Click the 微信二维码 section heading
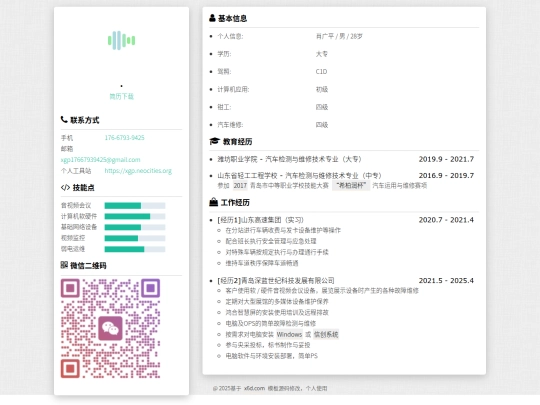The height and width of the screenshot is (405, 540). [x=88, y=265]
